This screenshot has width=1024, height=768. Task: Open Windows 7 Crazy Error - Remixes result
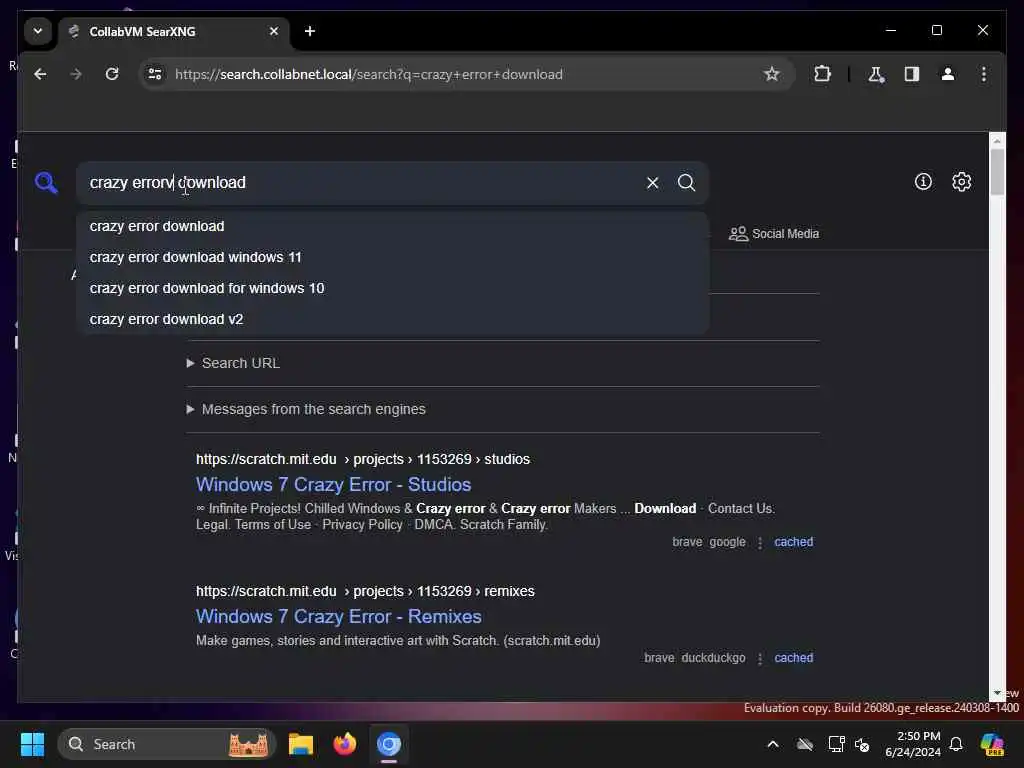[x=338, y=616]
